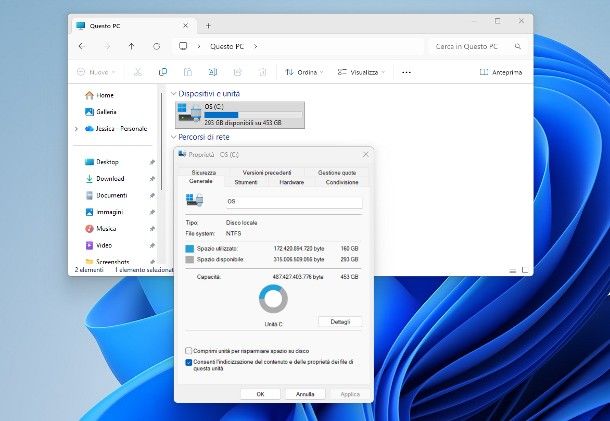
Task: Switch to large icons view in status bar
Action: [525, 270]
